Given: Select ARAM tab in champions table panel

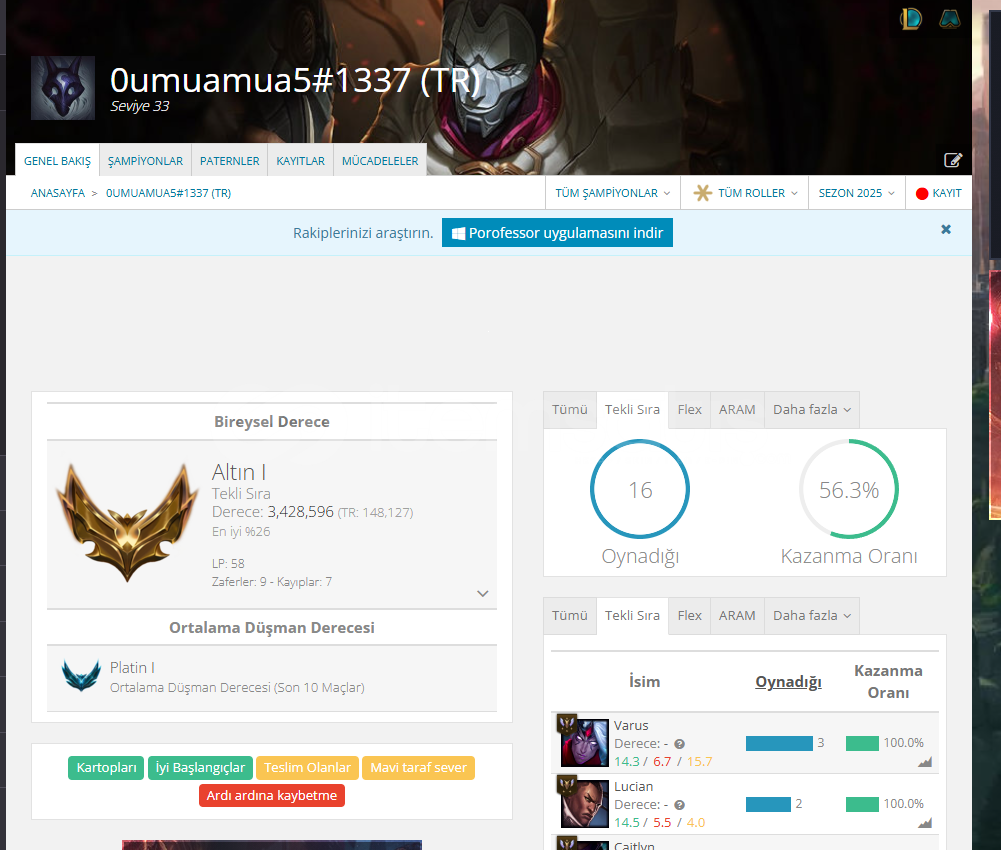Looking at the screenshot, I should tap(737, 616).
